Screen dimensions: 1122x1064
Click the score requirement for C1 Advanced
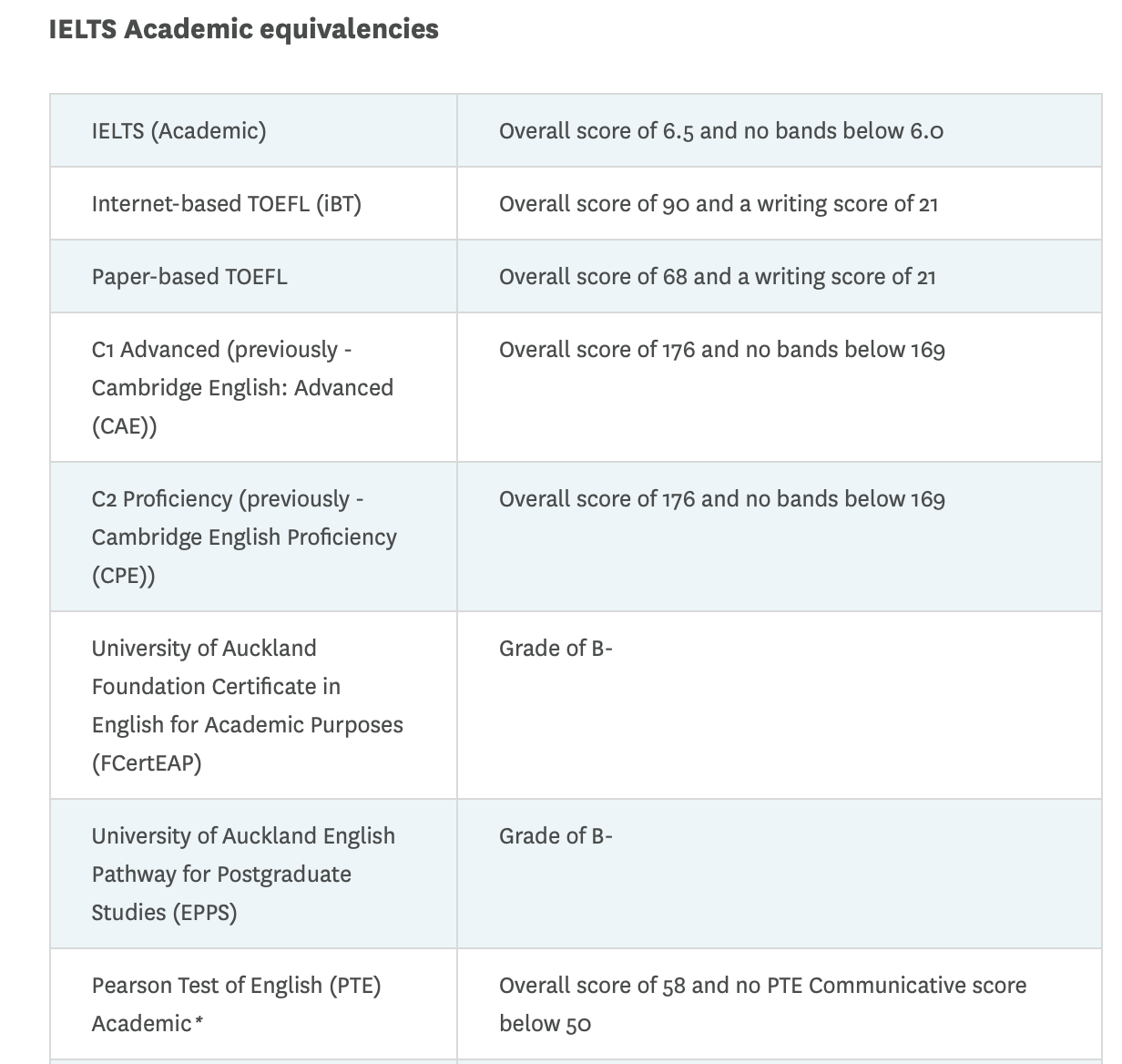(x=721, y=350)
